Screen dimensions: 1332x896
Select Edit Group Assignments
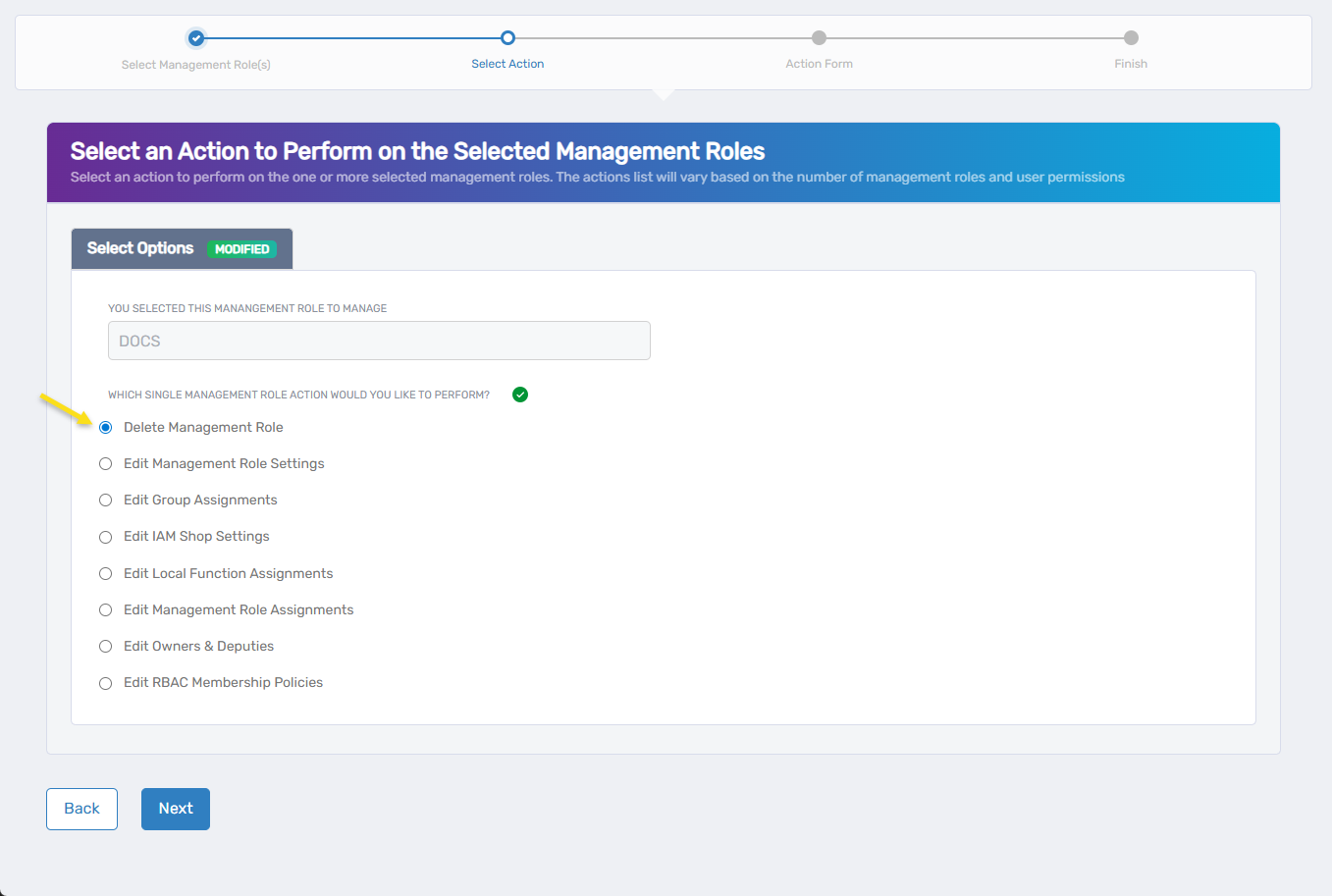click(105, 500)
